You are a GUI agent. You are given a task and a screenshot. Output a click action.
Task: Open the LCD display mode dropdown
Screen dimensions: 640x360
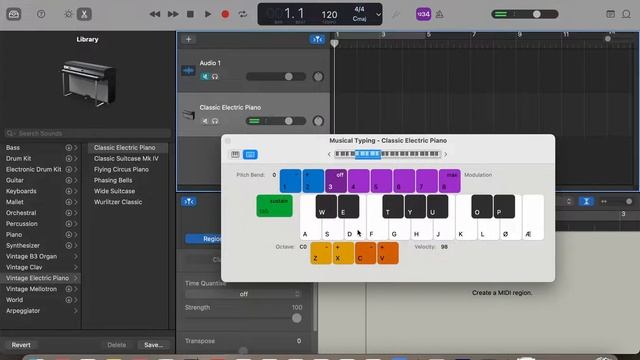point(378,15)
